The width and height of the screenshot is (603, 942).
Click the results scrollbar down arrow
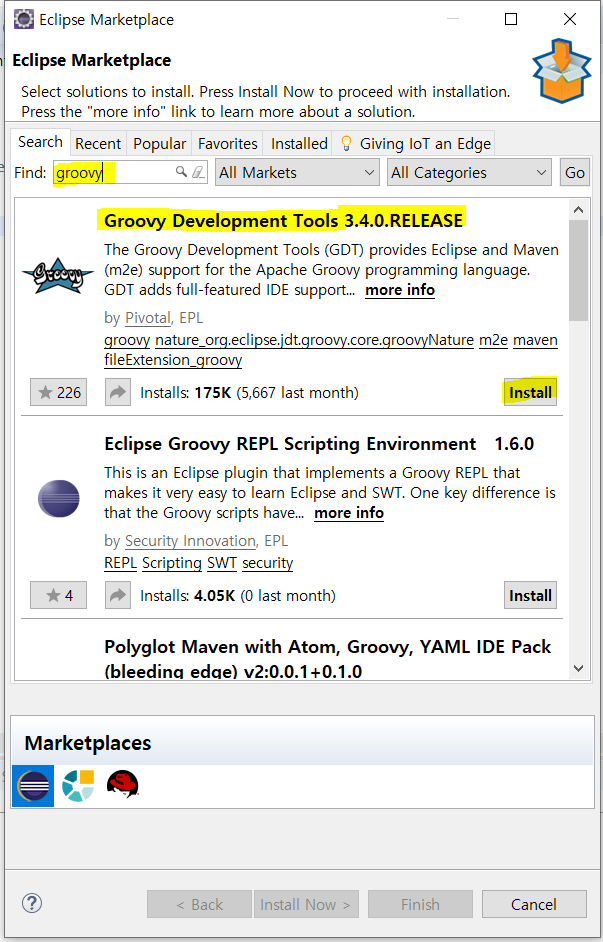coord(578,667)
